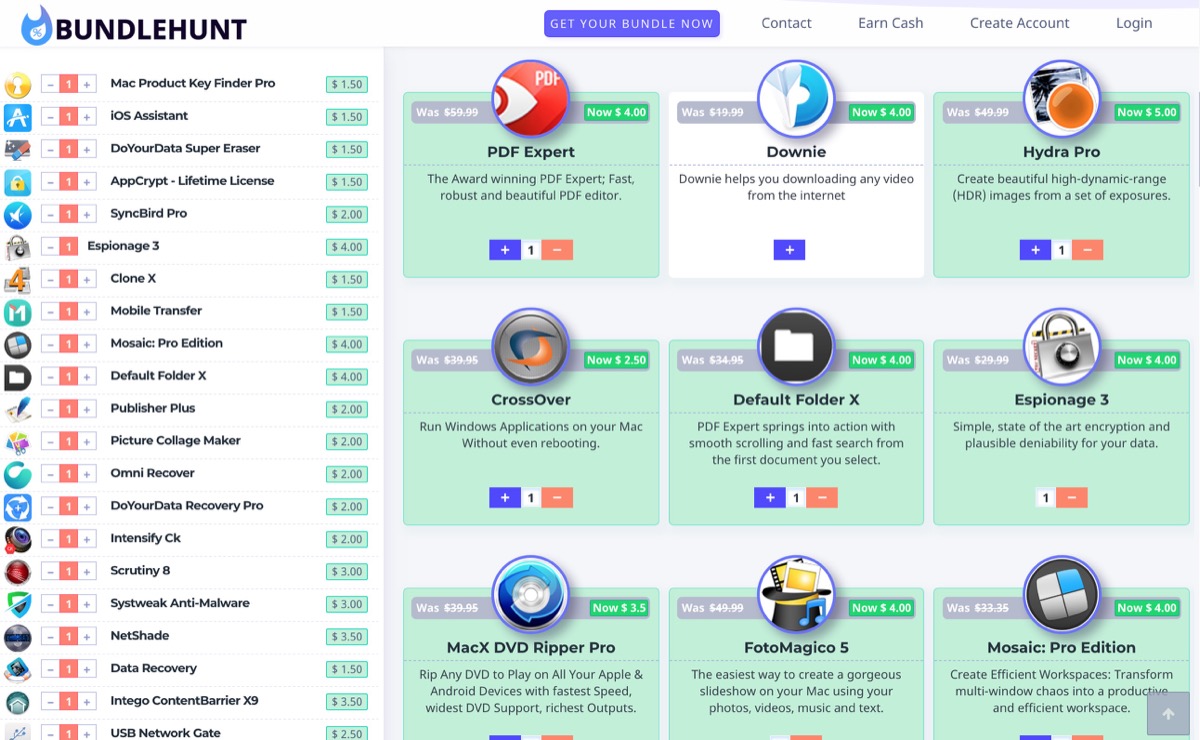Increase PDF Expert quantity with plus
This screenshot has width=1200, height=740.
tap(505, 250)
